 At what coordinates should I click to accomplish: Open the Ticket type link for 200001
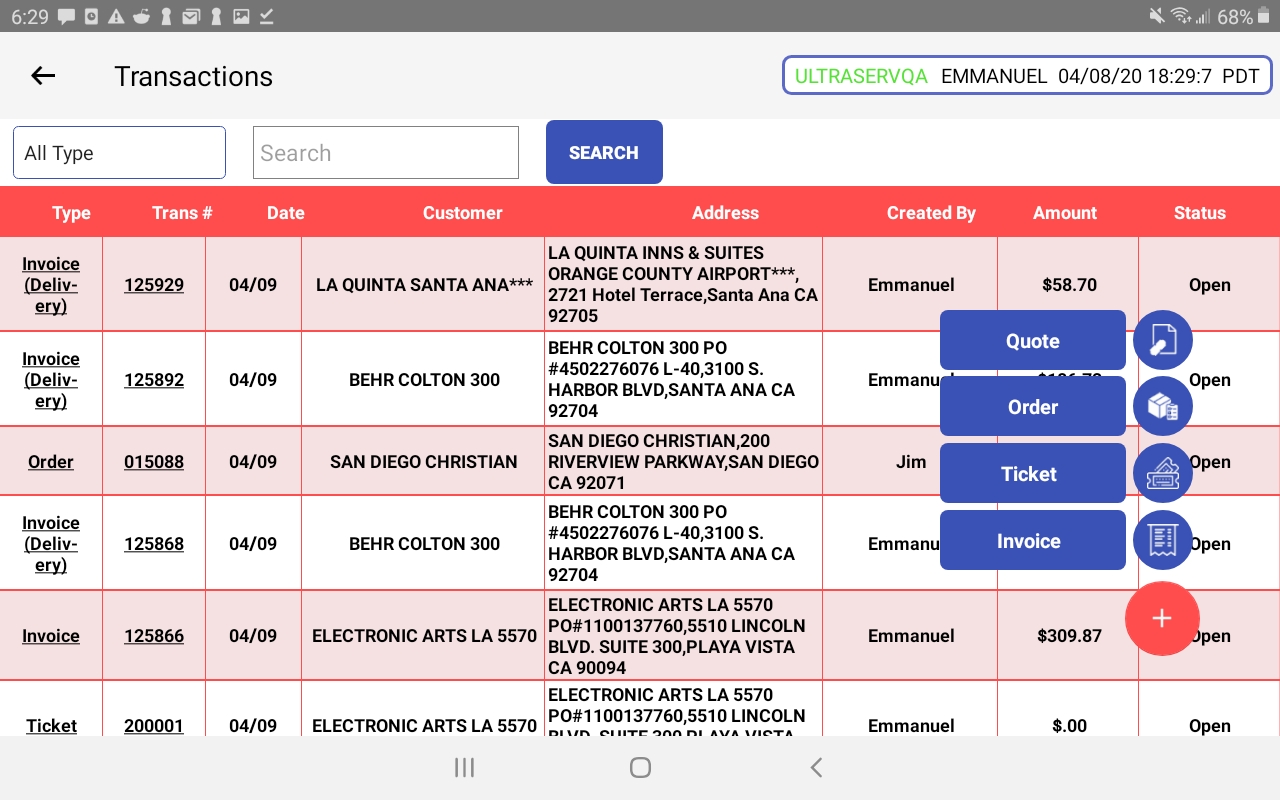tap(51, 726)
